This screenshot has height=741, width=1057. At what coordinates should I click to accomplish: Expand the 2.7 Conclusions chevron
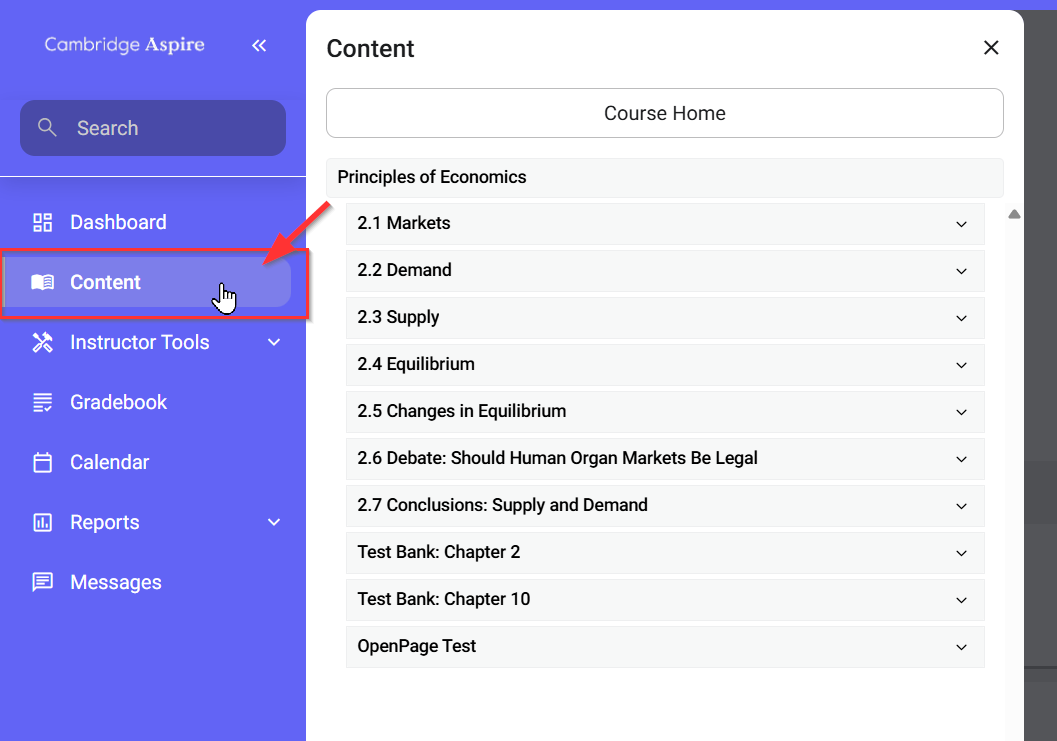pos(961,506)
